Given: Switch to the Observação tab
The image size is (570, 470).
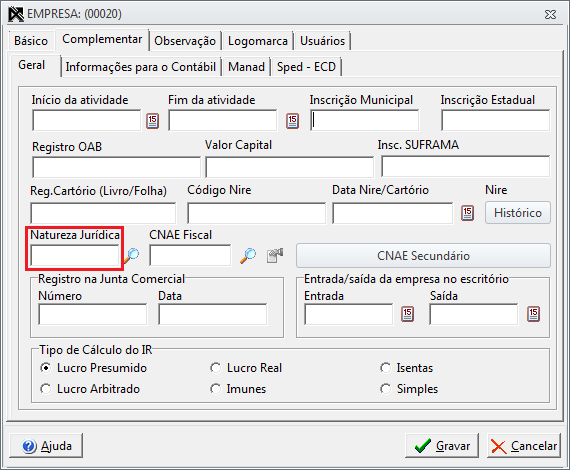Looking at the screenshot, I should (185, 41).
